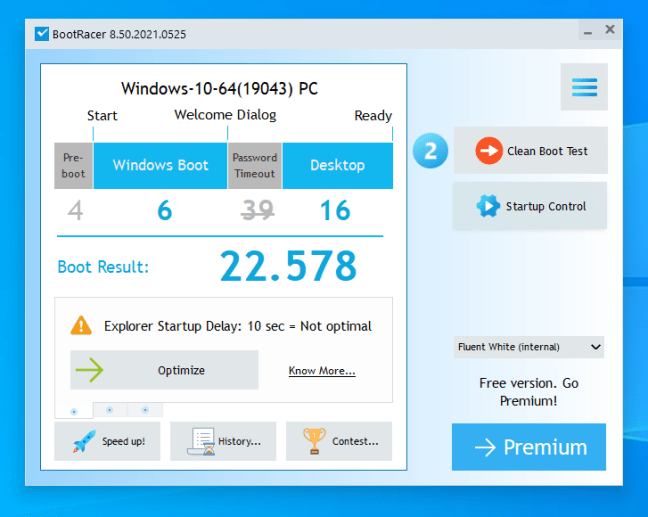Click the Password Timeout stage block
This screenshot has height=517, width=648.
click(x=255, y=166)
